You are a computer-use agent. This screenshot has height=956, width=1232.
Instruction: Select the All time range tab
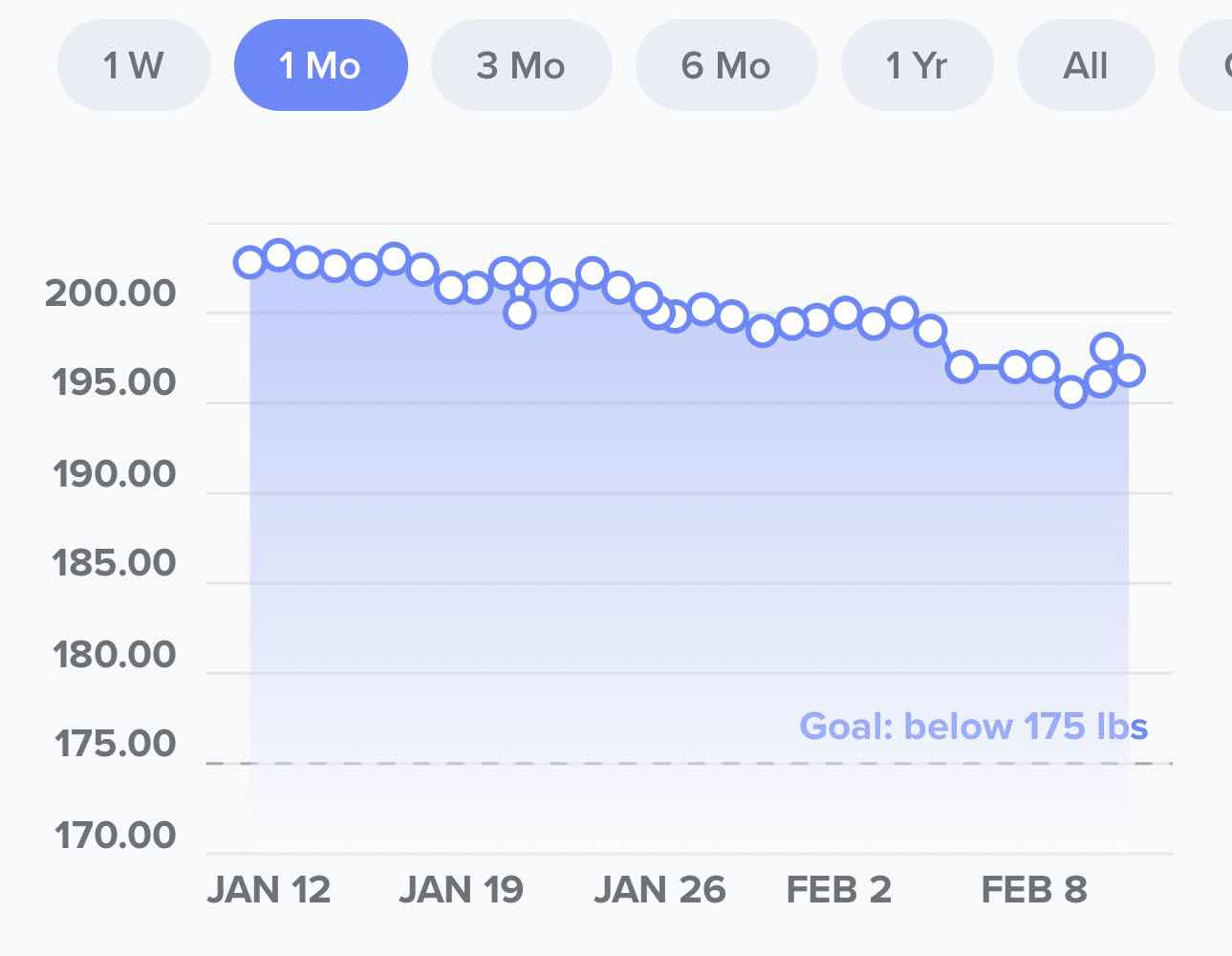click(x=1085, y=66)
